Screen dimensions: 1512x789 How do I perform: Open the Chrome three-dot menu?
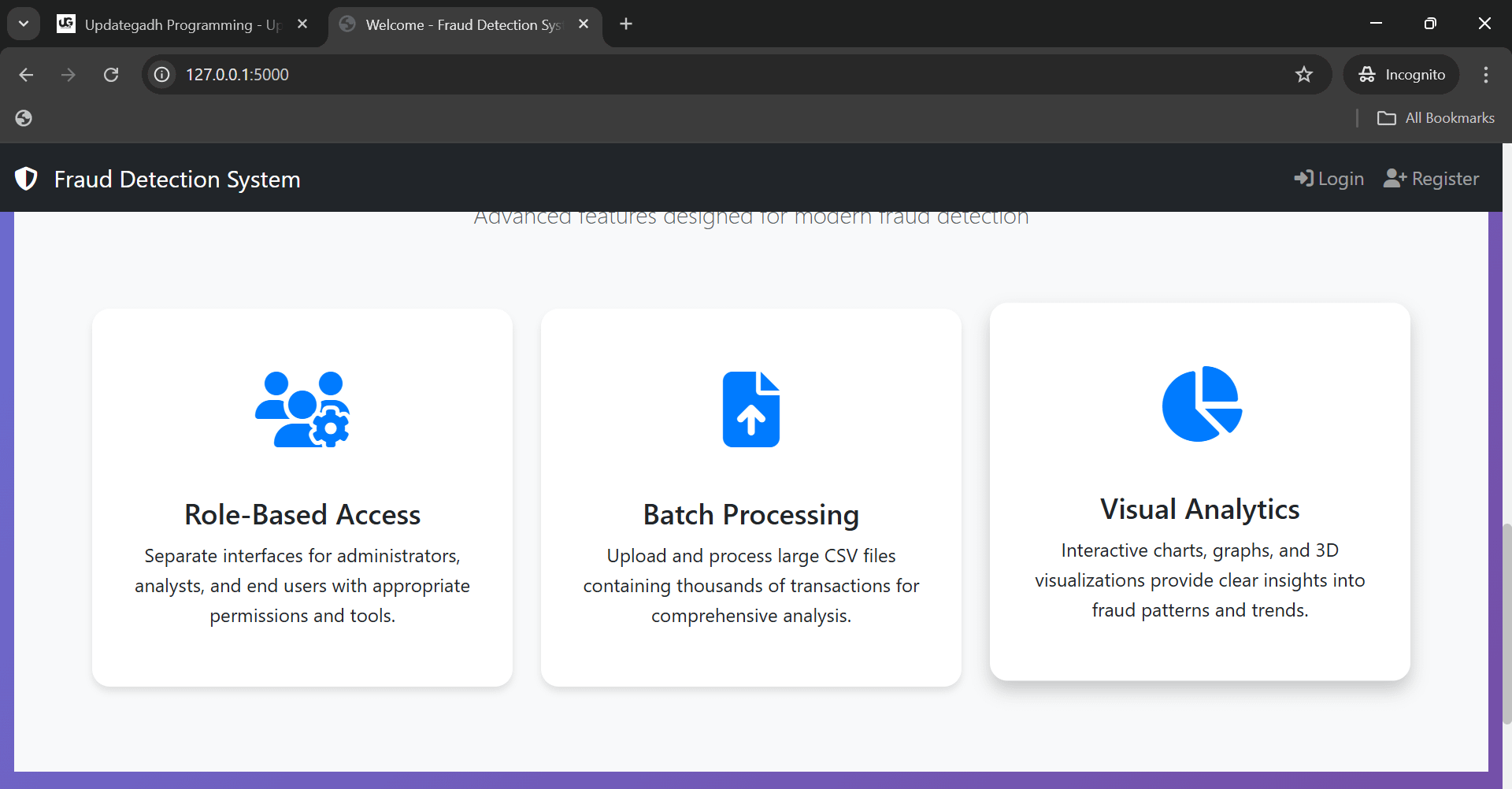(x=1485, y=75)
